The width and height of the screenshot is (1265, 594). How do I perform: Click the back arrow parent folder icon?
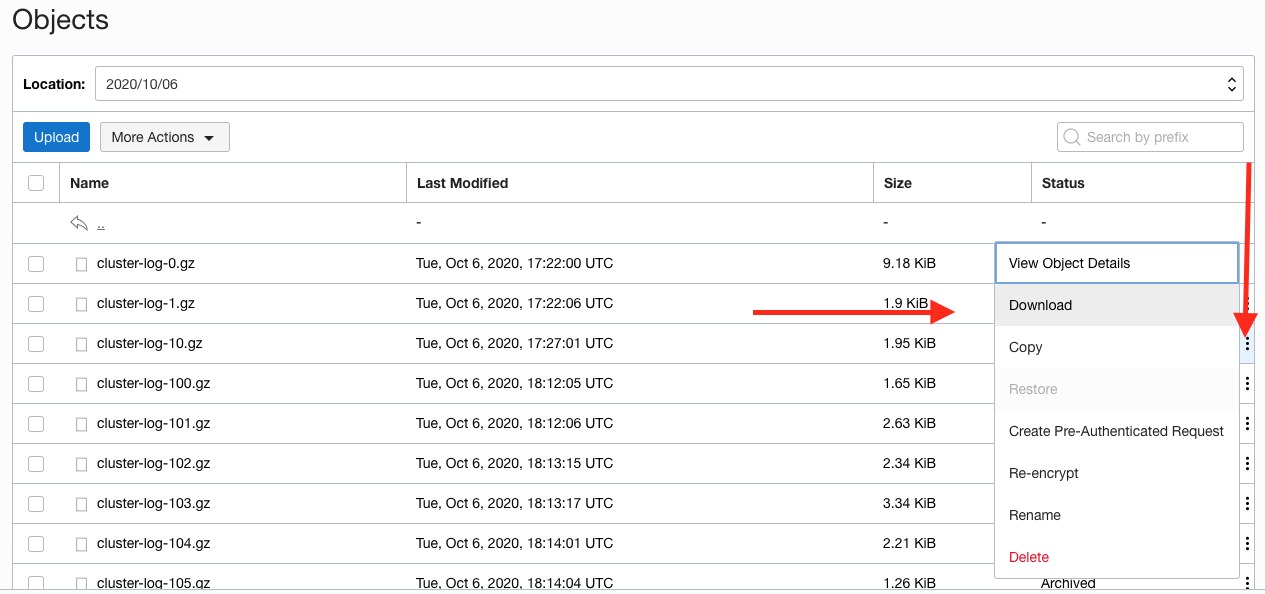79,223
